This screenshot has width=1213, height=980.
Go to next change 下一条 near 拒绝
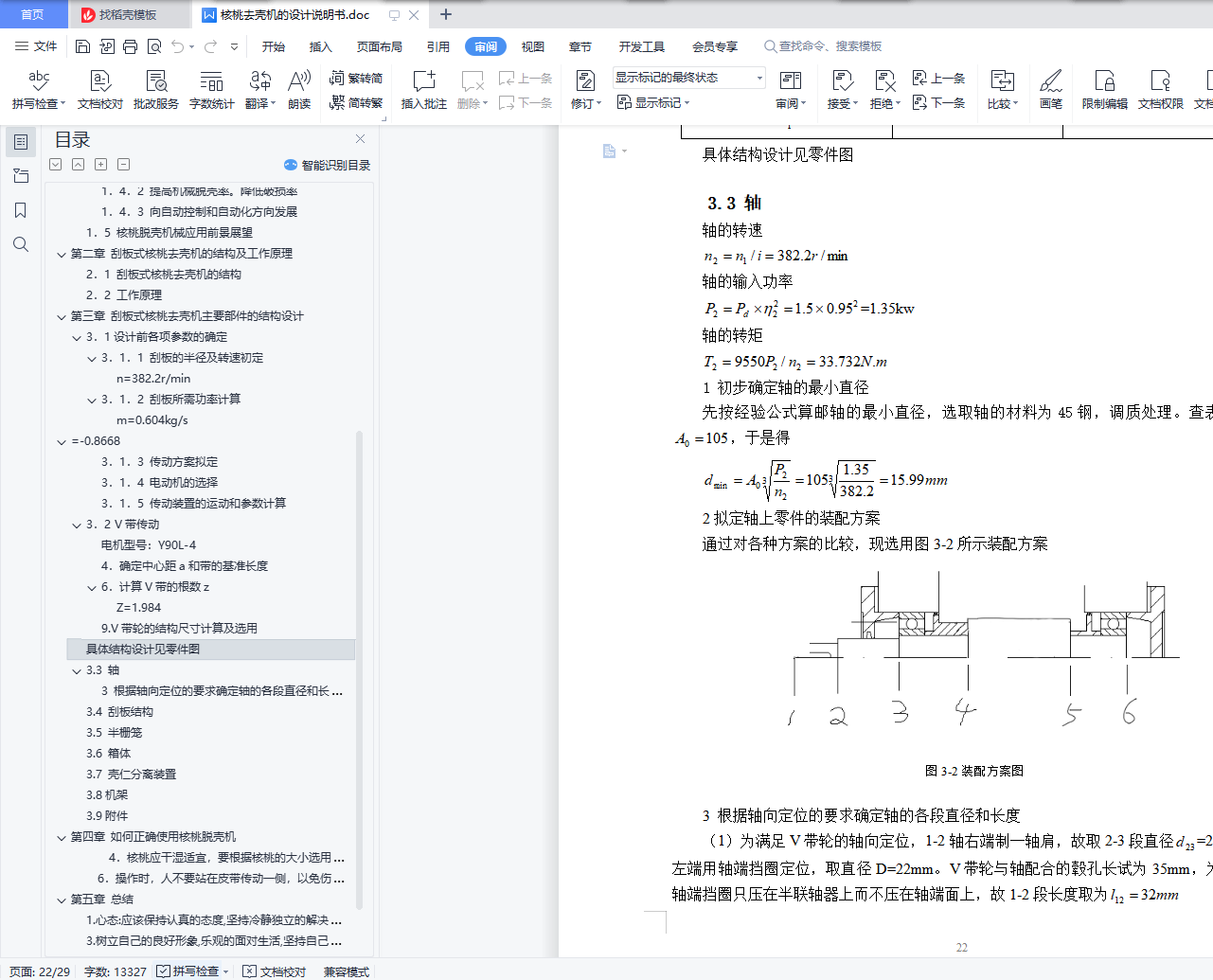(x=938, y=103)
